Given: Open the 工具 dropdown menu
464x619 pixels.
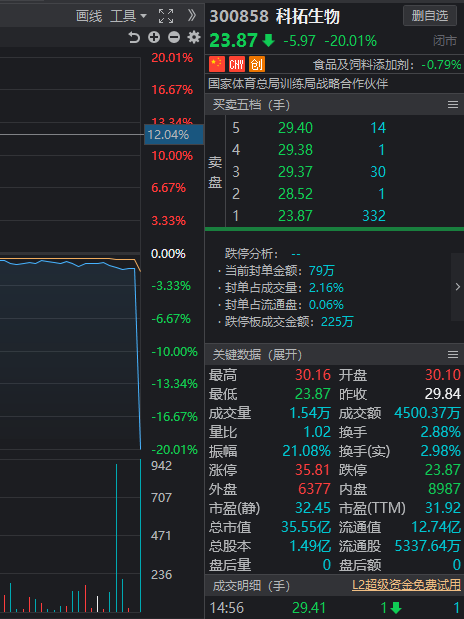Looking at the screenshot, I should click(128, 16).
